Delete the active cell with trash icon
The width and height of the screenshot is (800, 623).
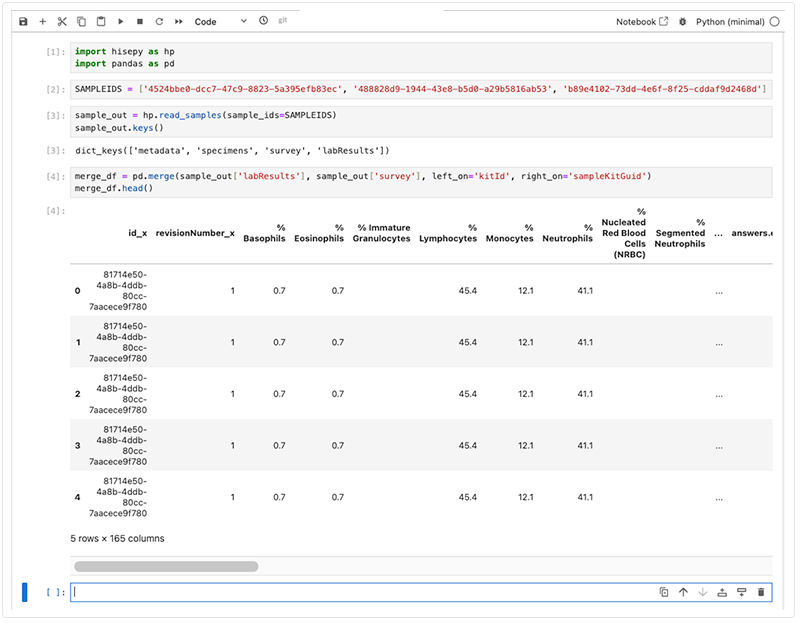[x=761, y=592]
